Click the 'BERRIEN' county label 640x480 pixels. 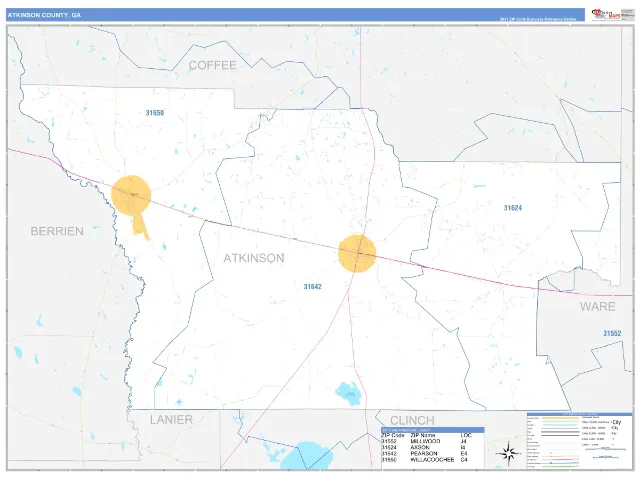tap(57, 231)
